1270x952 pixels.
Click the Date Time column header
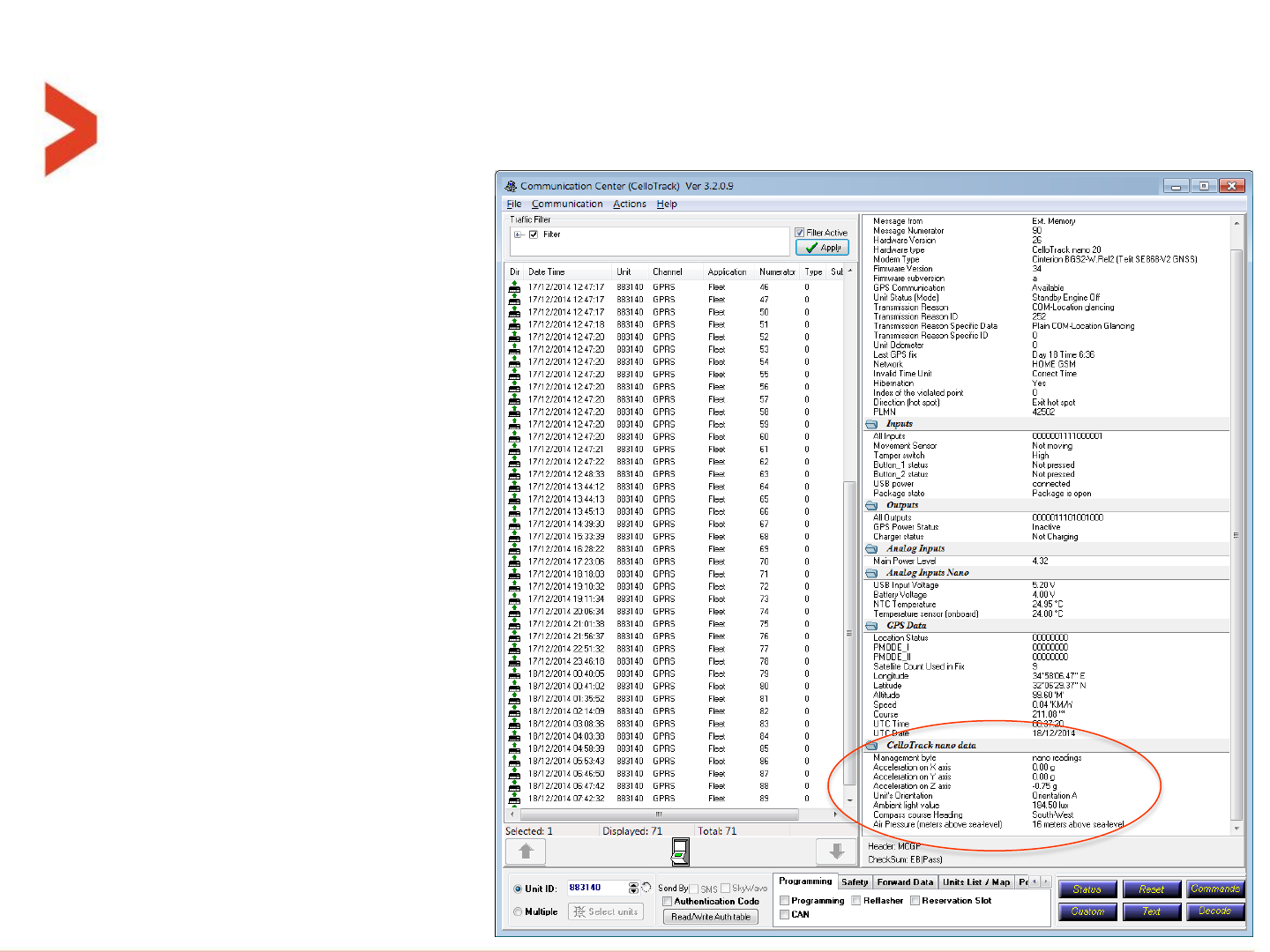click(568, 271)
